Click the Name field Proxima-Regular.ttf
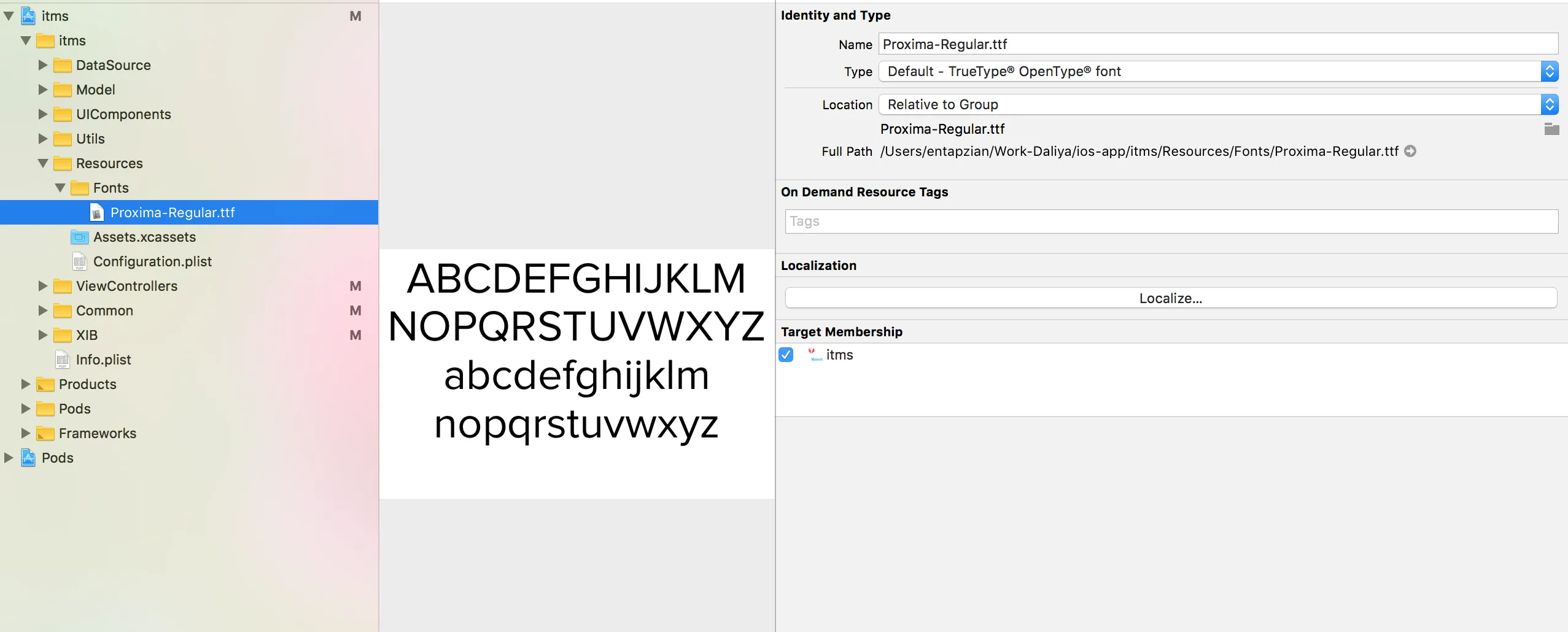This screenshot has width=1568, height=632. click(1219, 44)
